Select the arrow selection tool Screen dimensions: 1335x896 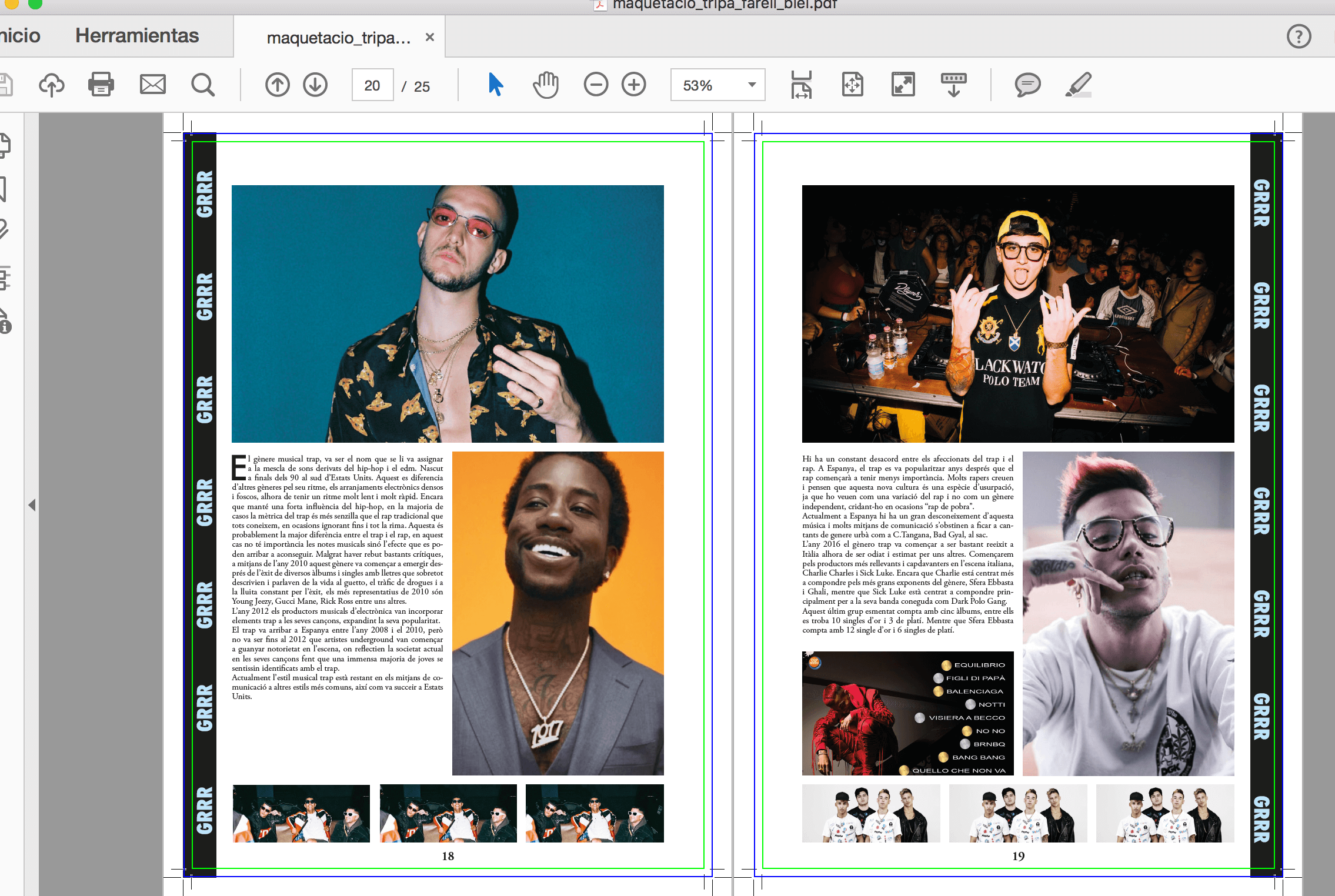(496, 85)
